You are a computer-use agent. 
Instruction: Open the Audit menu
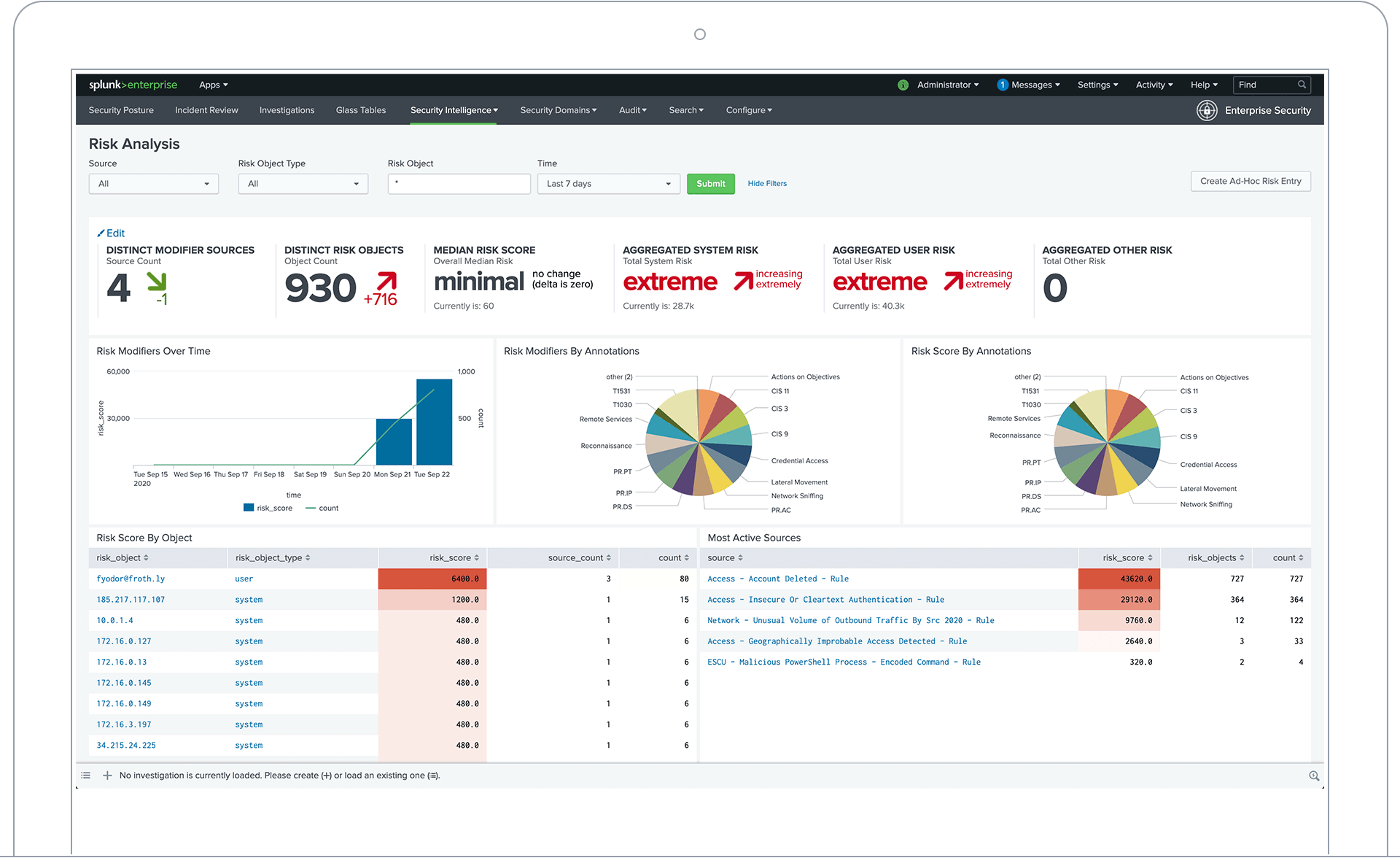(x=633, y=110)
